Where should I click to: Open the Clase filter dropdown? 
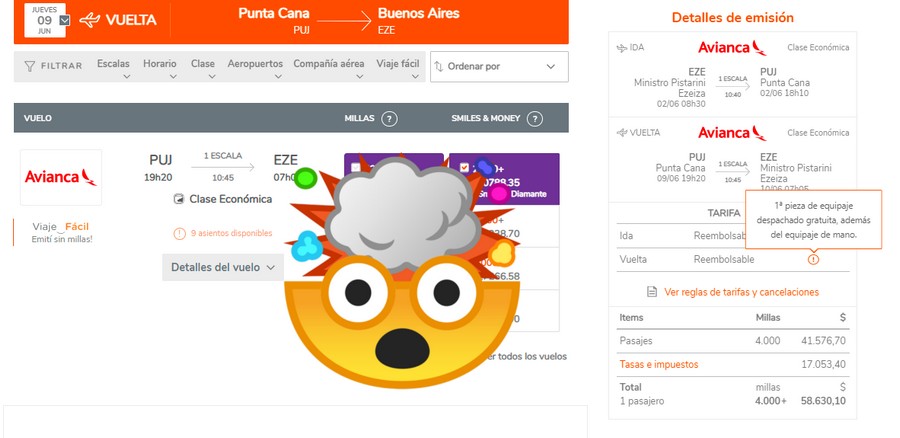(x=203, y=67)
